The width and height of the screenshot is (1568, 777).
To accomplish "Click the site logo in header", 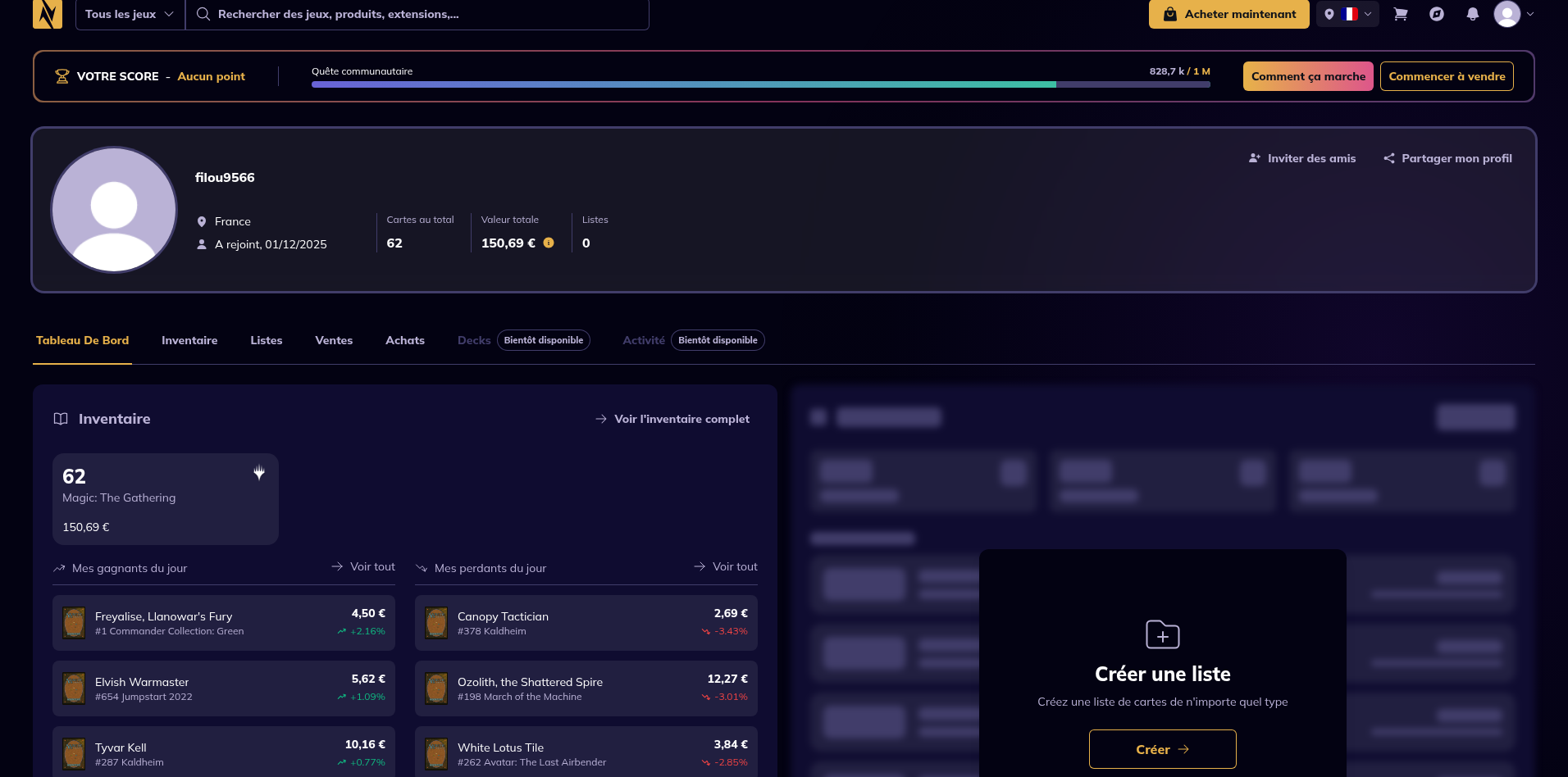I will pyautogui.click(x=48, y=14).
